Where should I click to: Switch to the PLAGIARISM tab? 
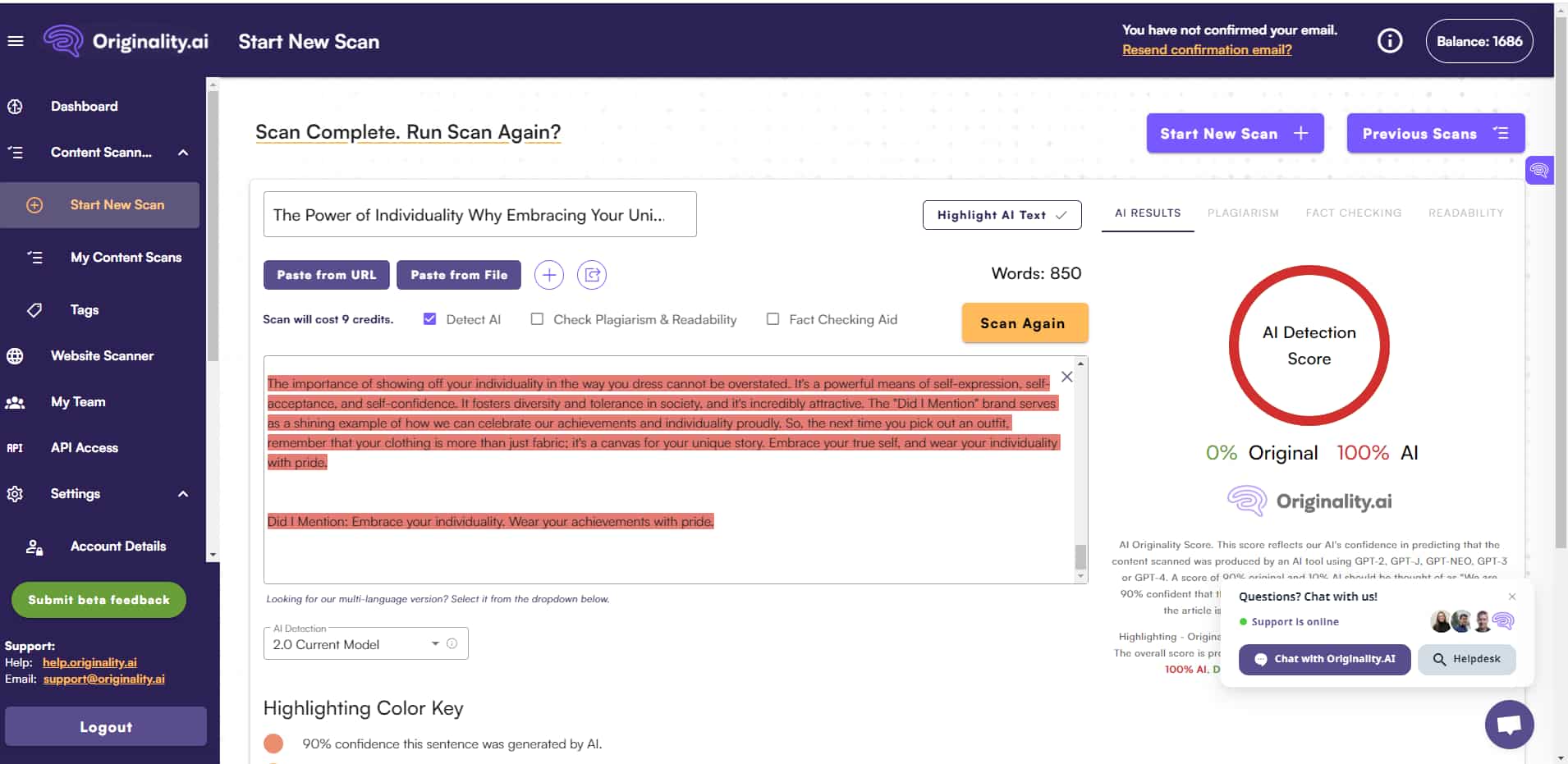[x=1243, y=213]
